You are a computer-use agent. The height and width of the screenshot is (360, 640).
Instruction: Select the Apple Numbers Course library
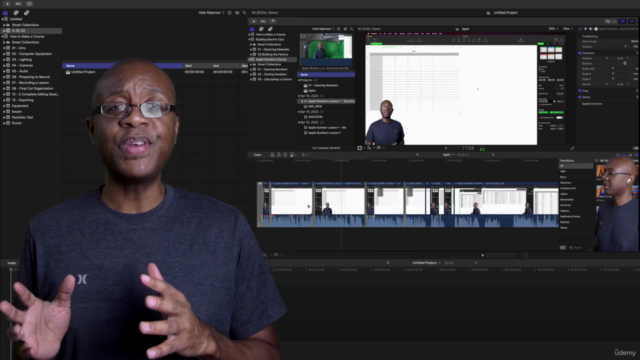[x=273, y=60]
